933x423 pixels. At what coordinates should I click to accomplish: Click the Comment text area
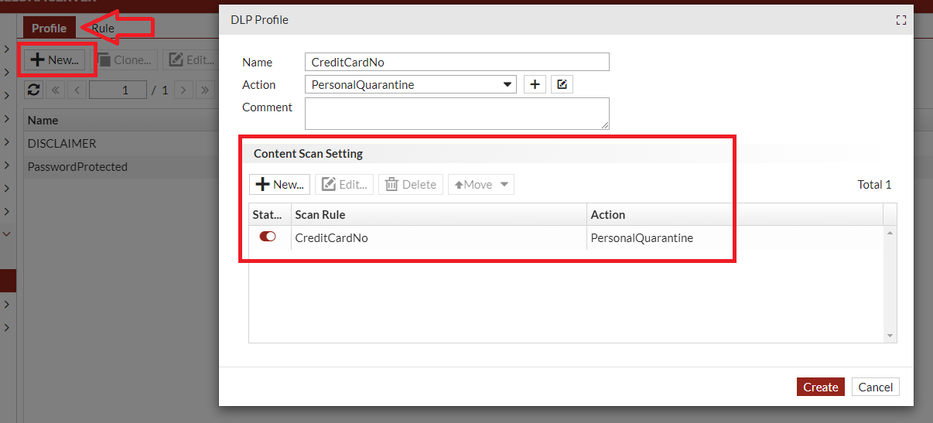[x=457, y=113]
